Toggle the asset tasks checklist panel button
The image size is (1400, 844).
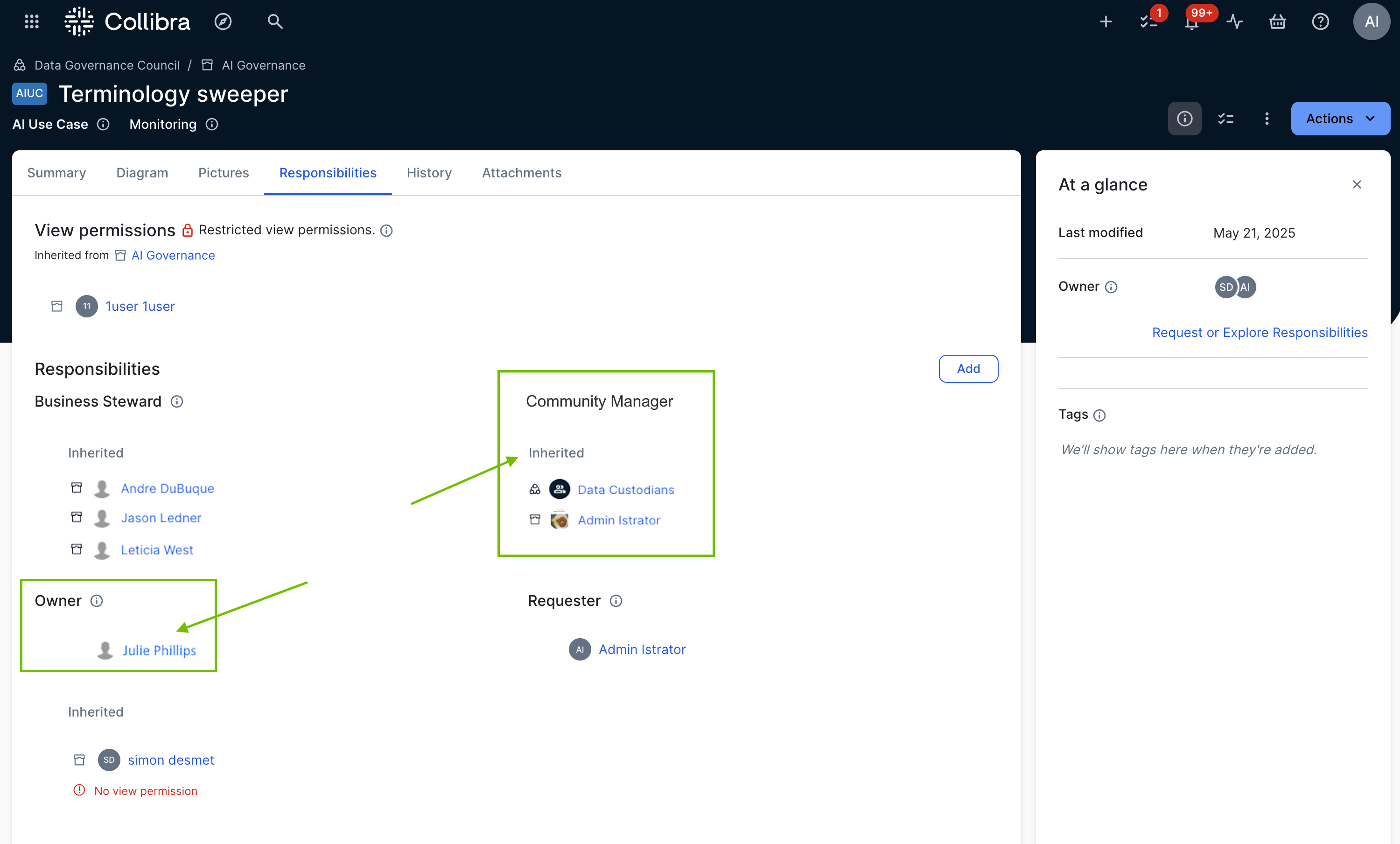[x=1225, y=118]
